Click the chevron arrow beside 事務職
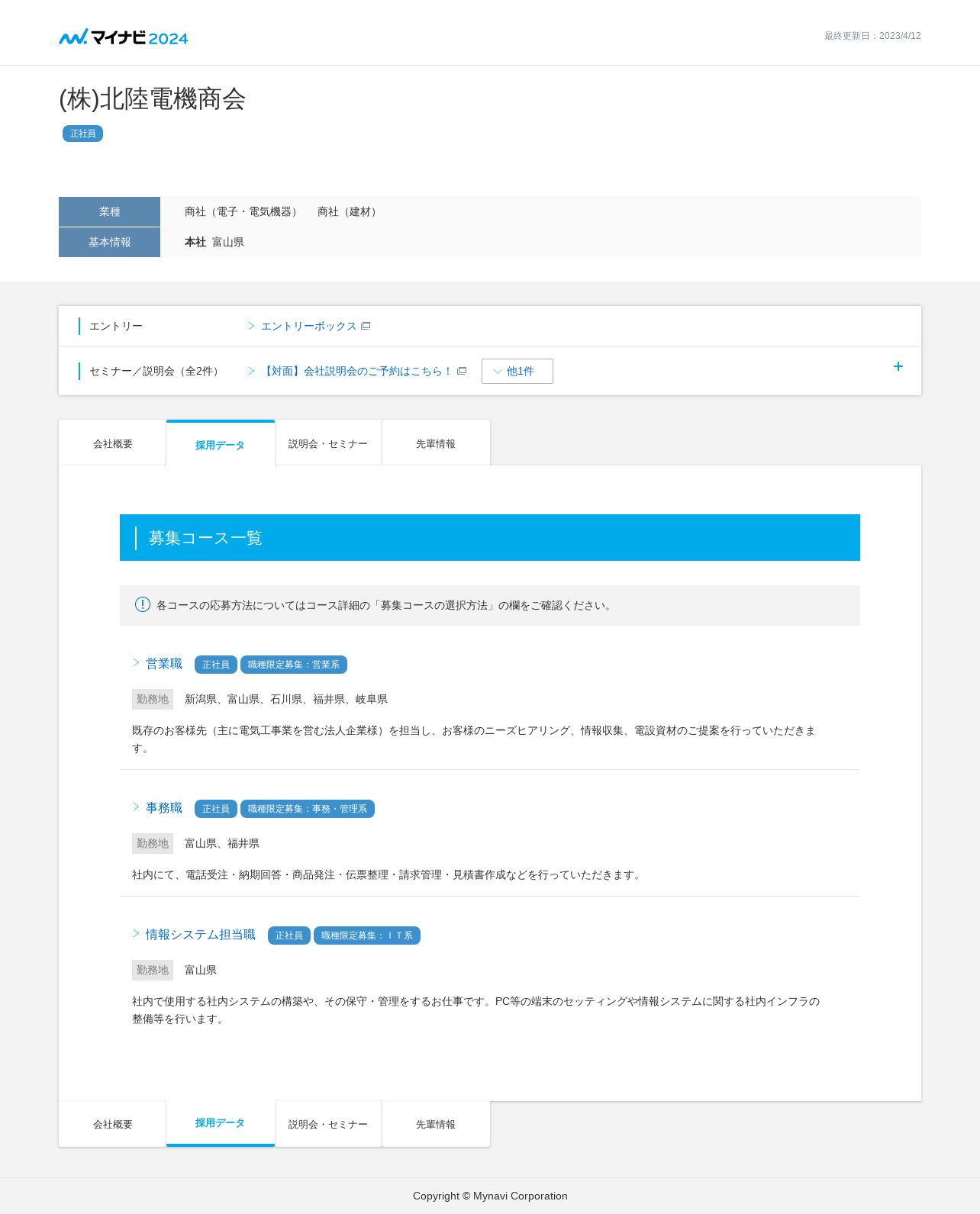Viewport: 980px width, 1214px height. (x=137, y=807)
